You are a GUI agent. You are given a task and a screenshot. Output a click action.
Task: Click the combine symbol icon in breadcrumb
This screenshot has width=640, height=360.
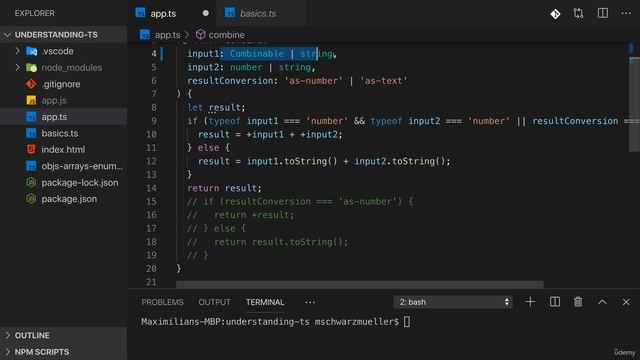pyautogui.click(x=200, y=35)
